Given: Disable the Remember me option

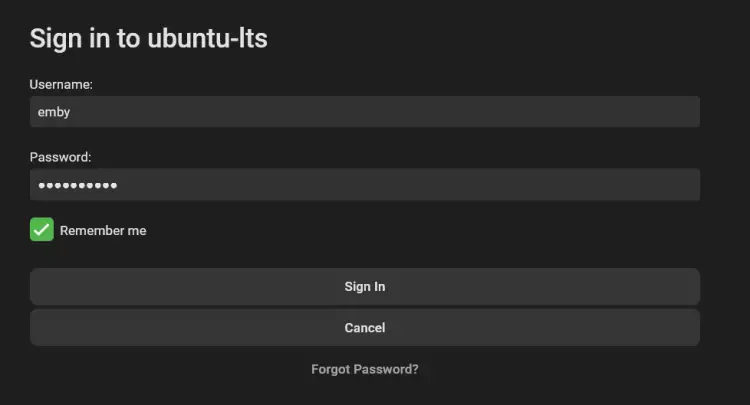Looking at the screenshot, I should pos(41,230).
